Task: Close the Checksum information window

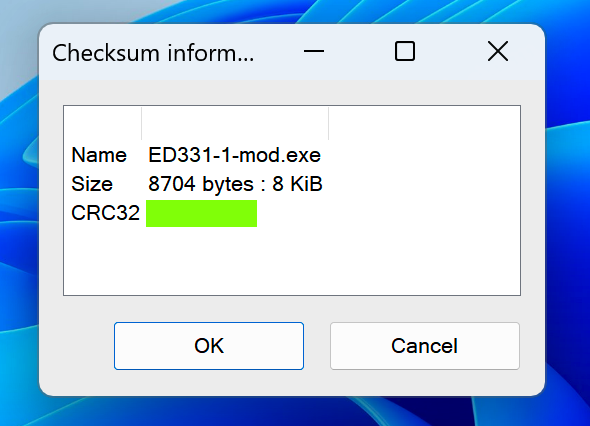Action: click(x=498, y=51)
